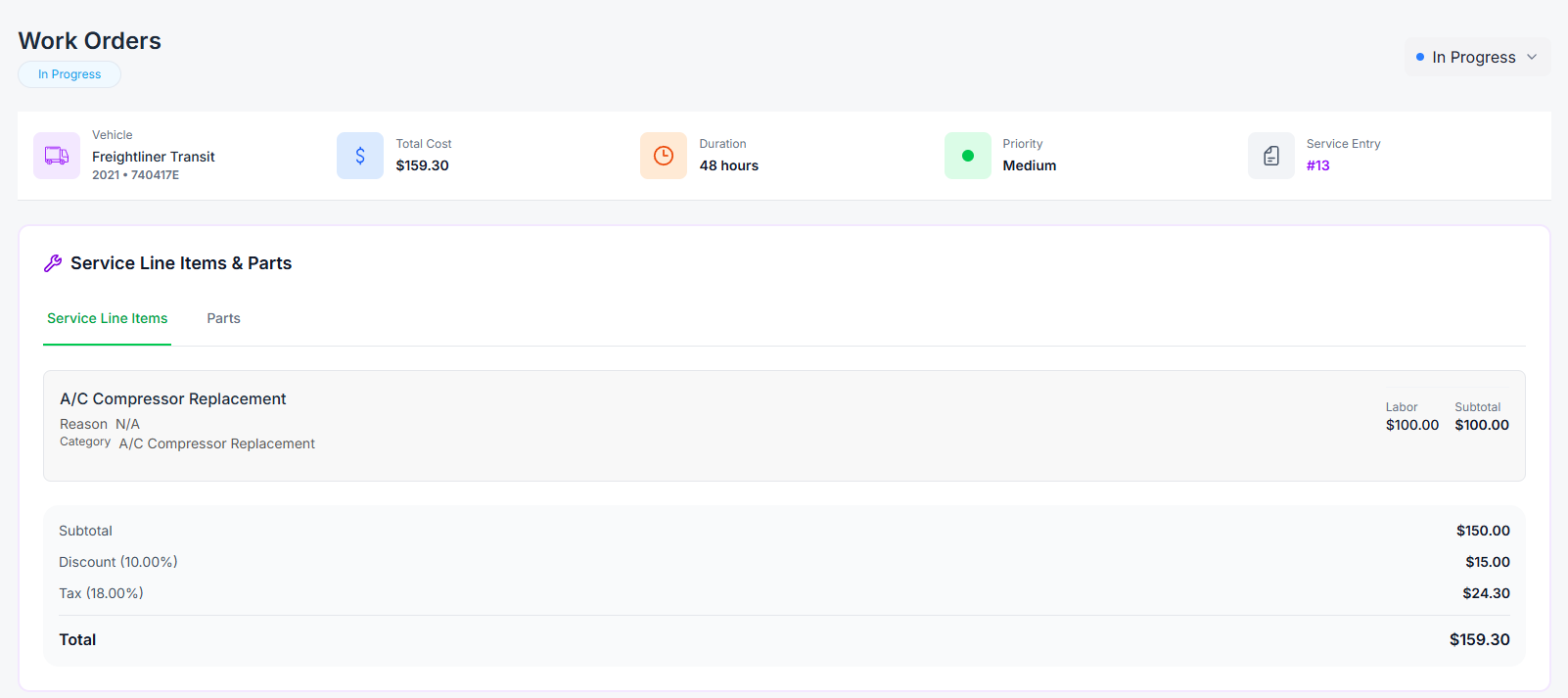The height and width of the screenshot is (698, 1568).
Task: Select the Service Line Items tab
Action: [108, 318]
